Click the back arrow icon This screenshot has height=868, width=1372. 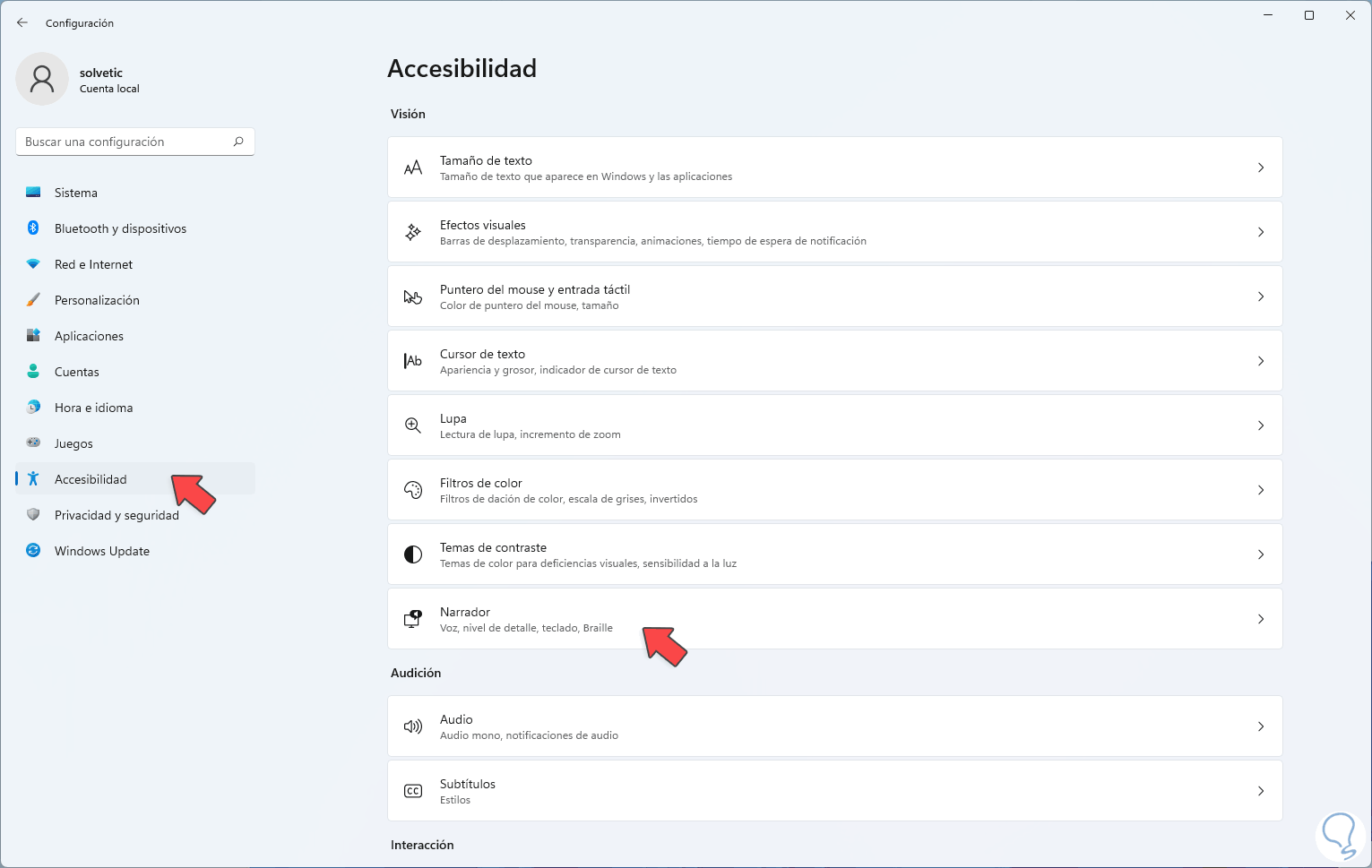[x=22, y=22]
